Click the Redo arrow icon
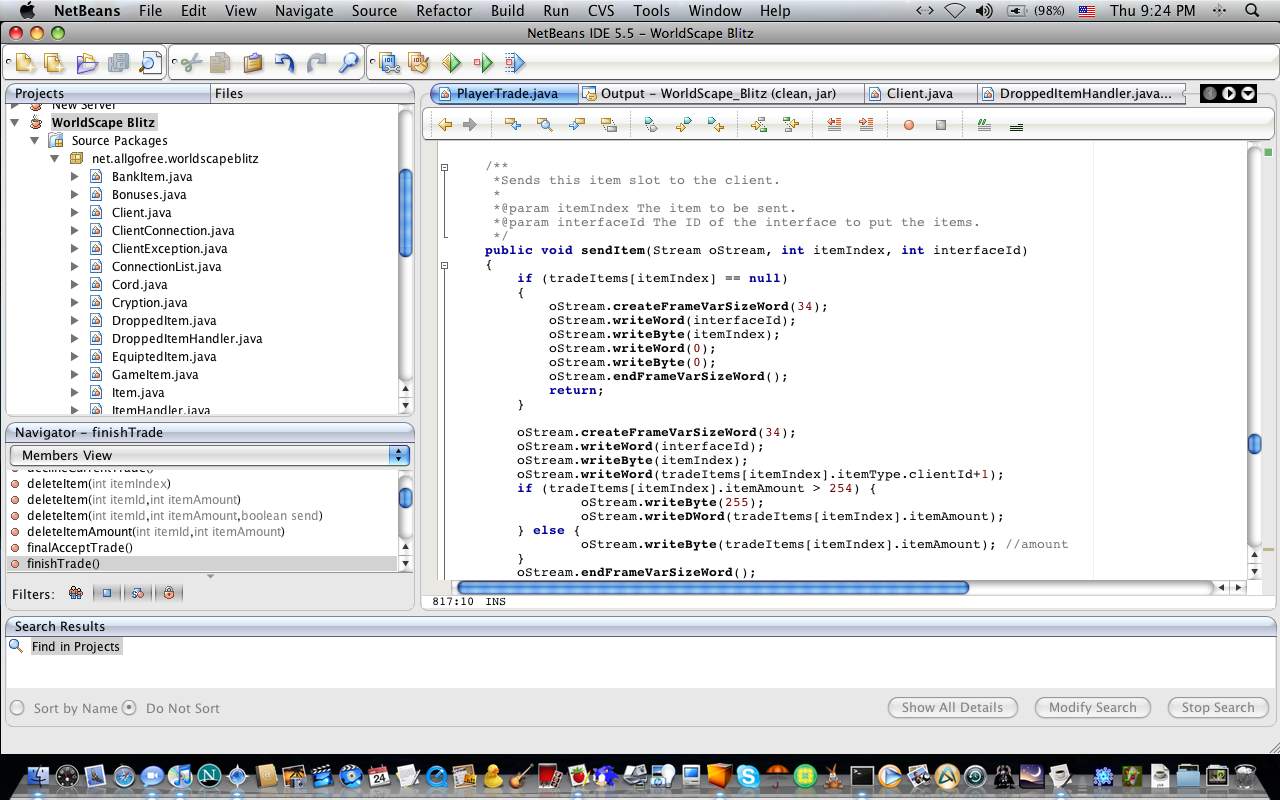Image resolution: width=1280 pixels, height=800 pixels. (x=317, y=63)
